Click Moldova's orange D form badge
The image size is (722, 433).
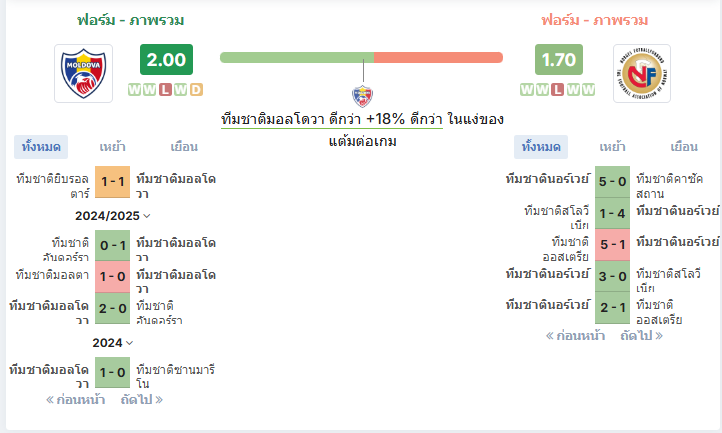[196, 89]
